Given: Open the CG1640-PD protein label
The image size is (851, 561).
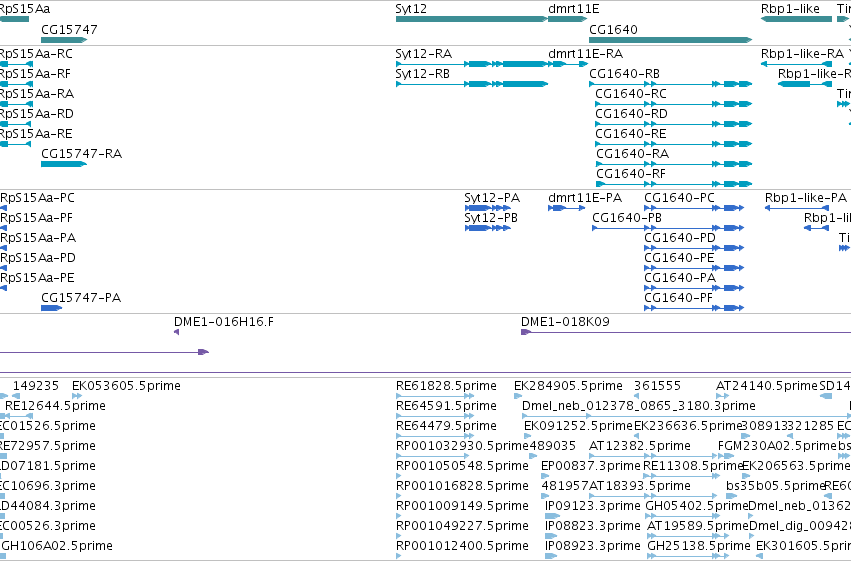Looking at the screenshot, I should click(x=680, y=238).
